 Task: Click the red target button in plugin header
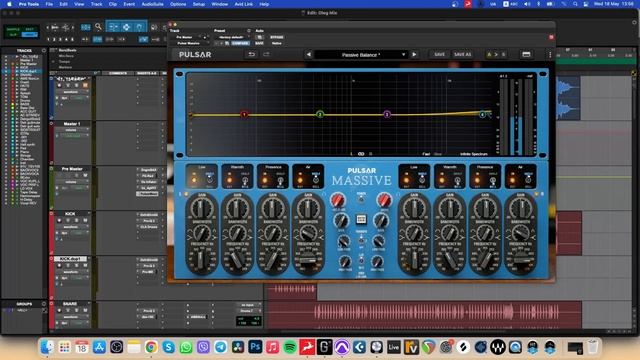(551, 37)
